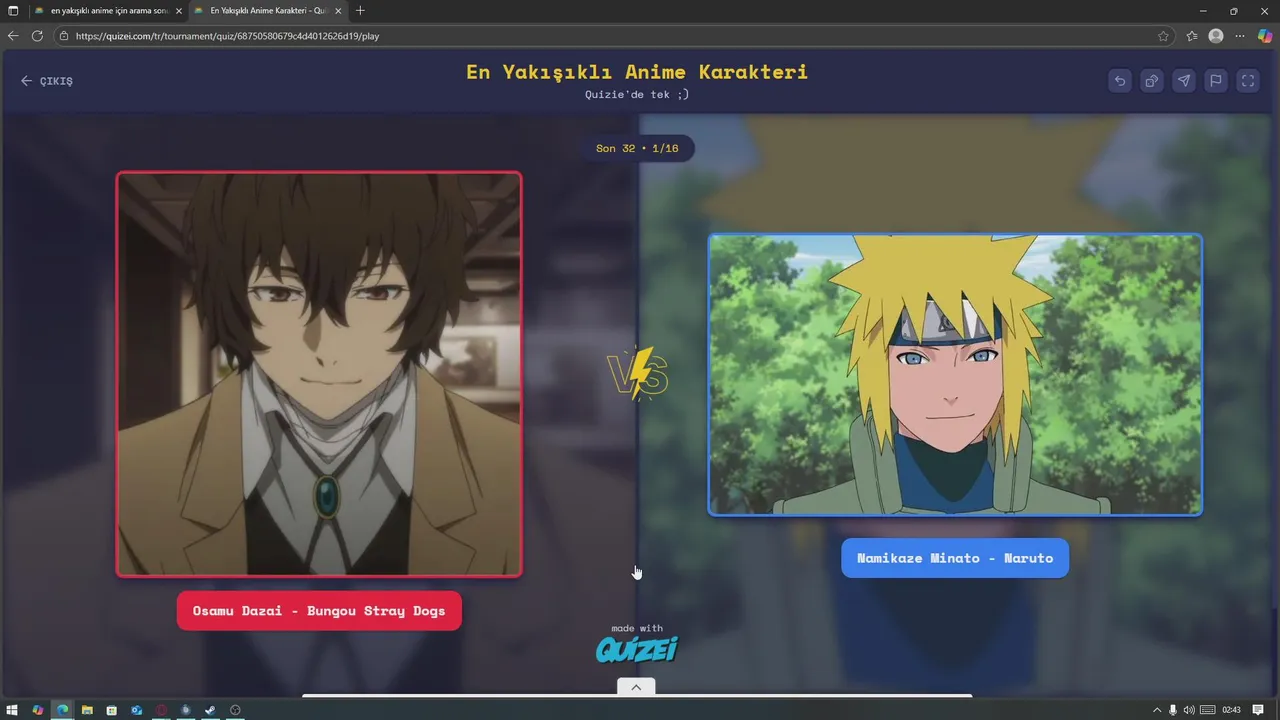The width and height of the screenshot is (1280, 720).
Task: Open Steam from the taskbar
Action: (x=210, y=710)
